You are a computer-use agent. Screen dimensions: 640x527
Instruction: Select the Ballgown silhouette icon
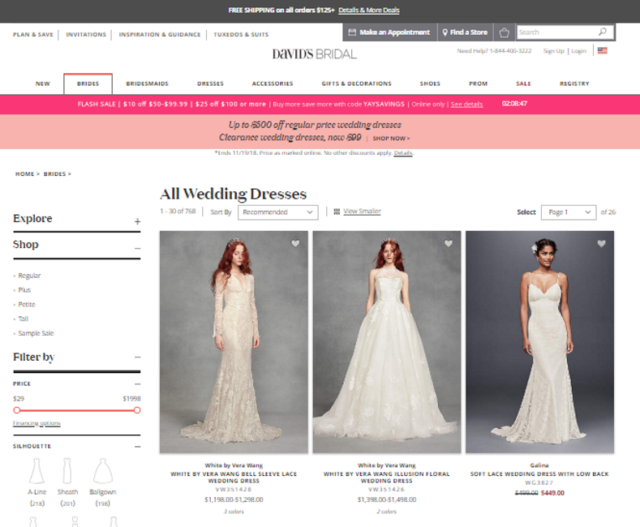click(101, 472)
